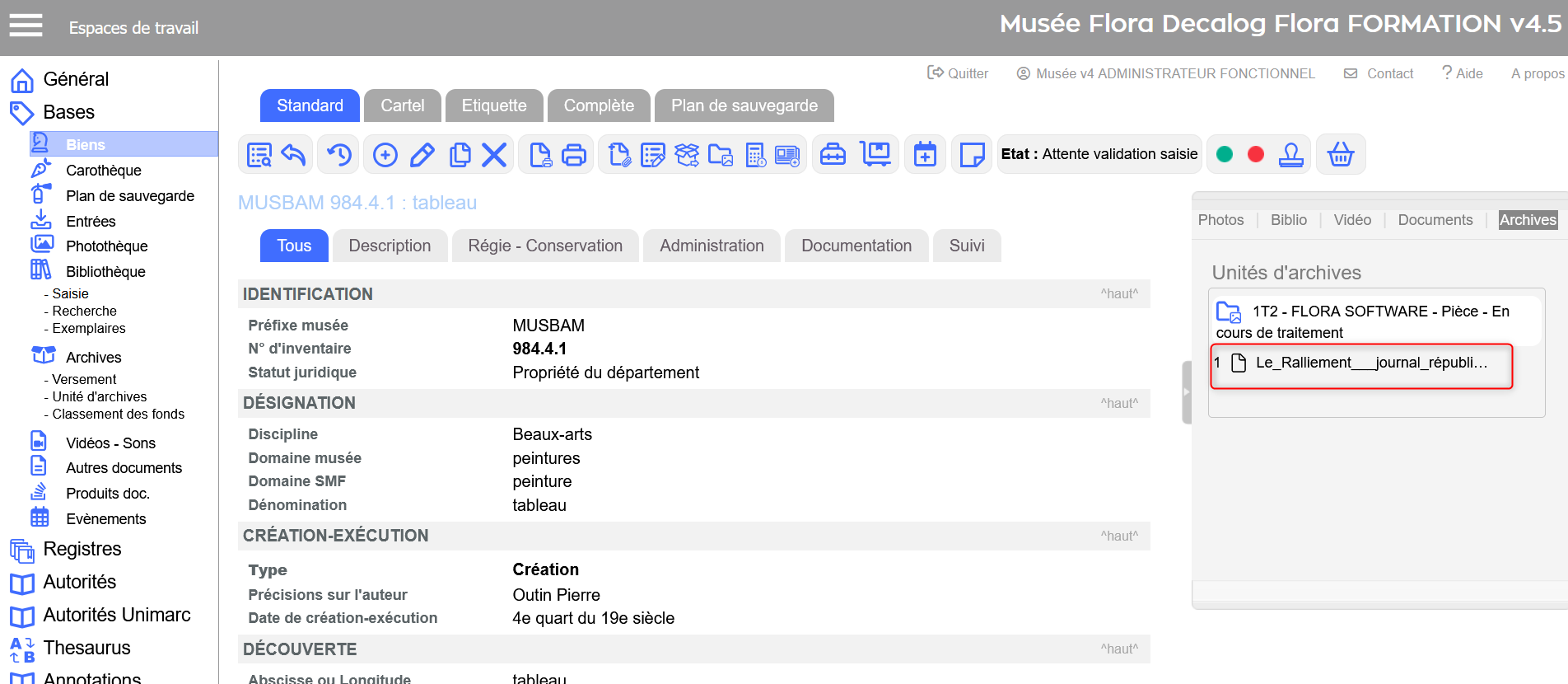1568x684 pixels.
Task: Open Carothèque in the sidebar
Action: [103, 171]
